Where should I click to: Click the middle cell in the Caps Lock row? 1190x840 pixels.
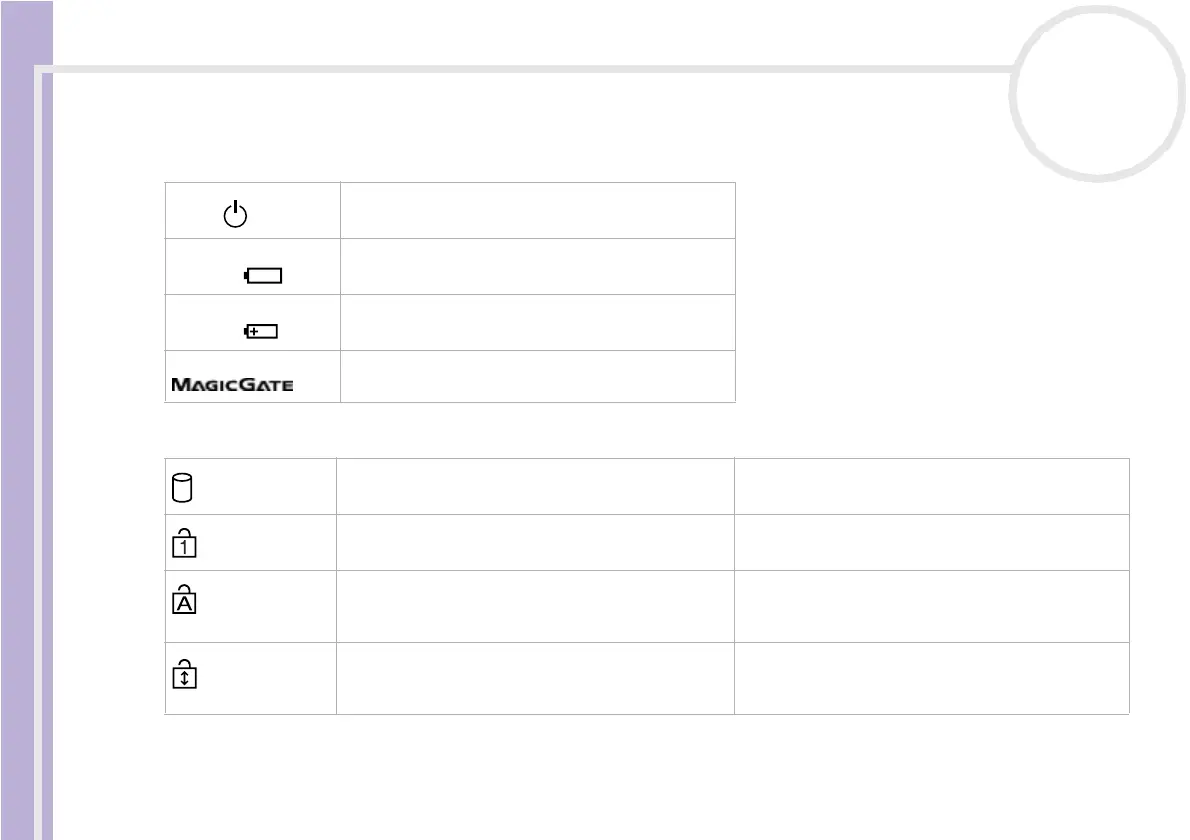(x=534, y=606)
